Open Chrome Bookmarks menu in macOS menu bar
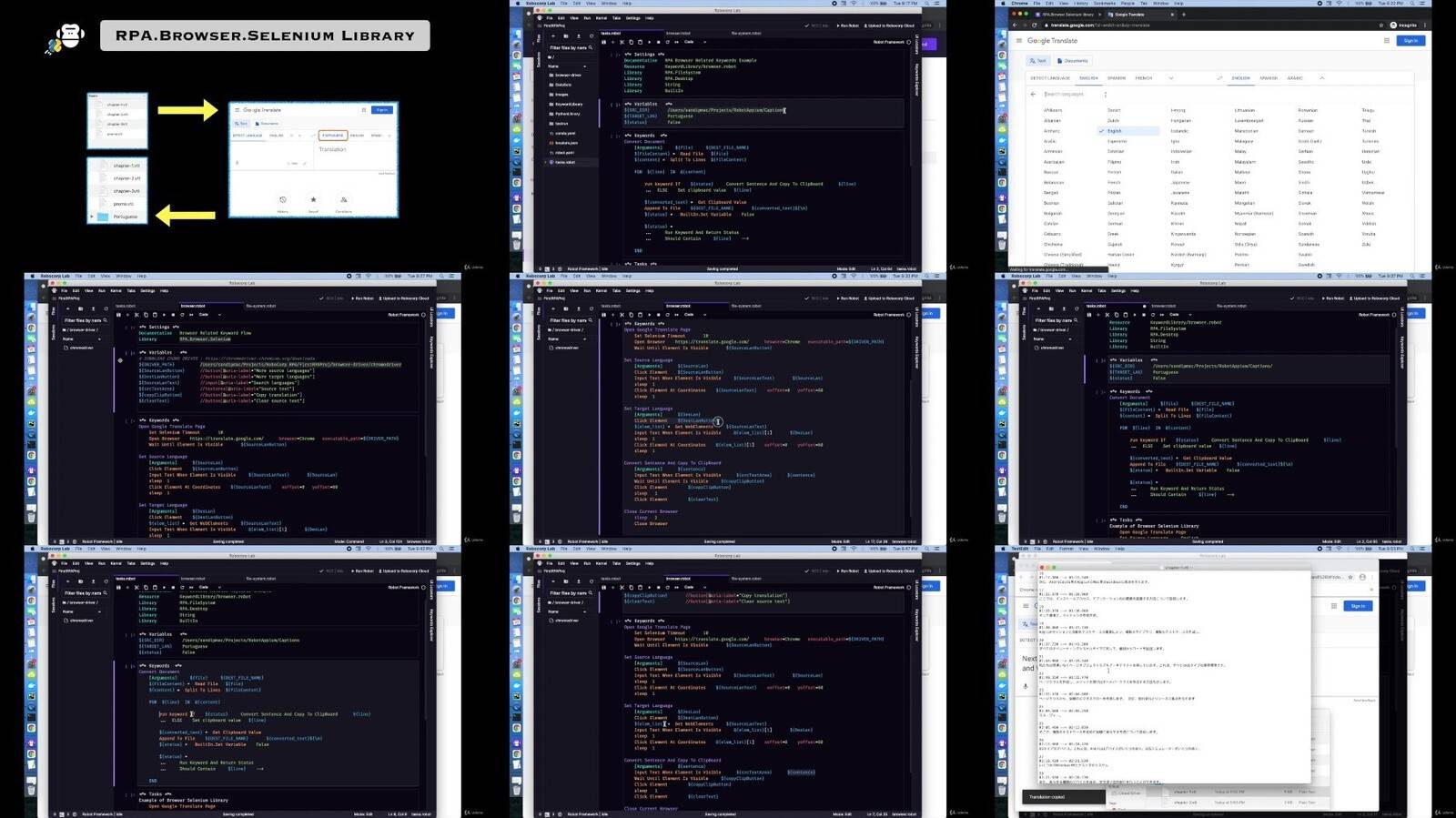1456x818 pixels. 1105,4
